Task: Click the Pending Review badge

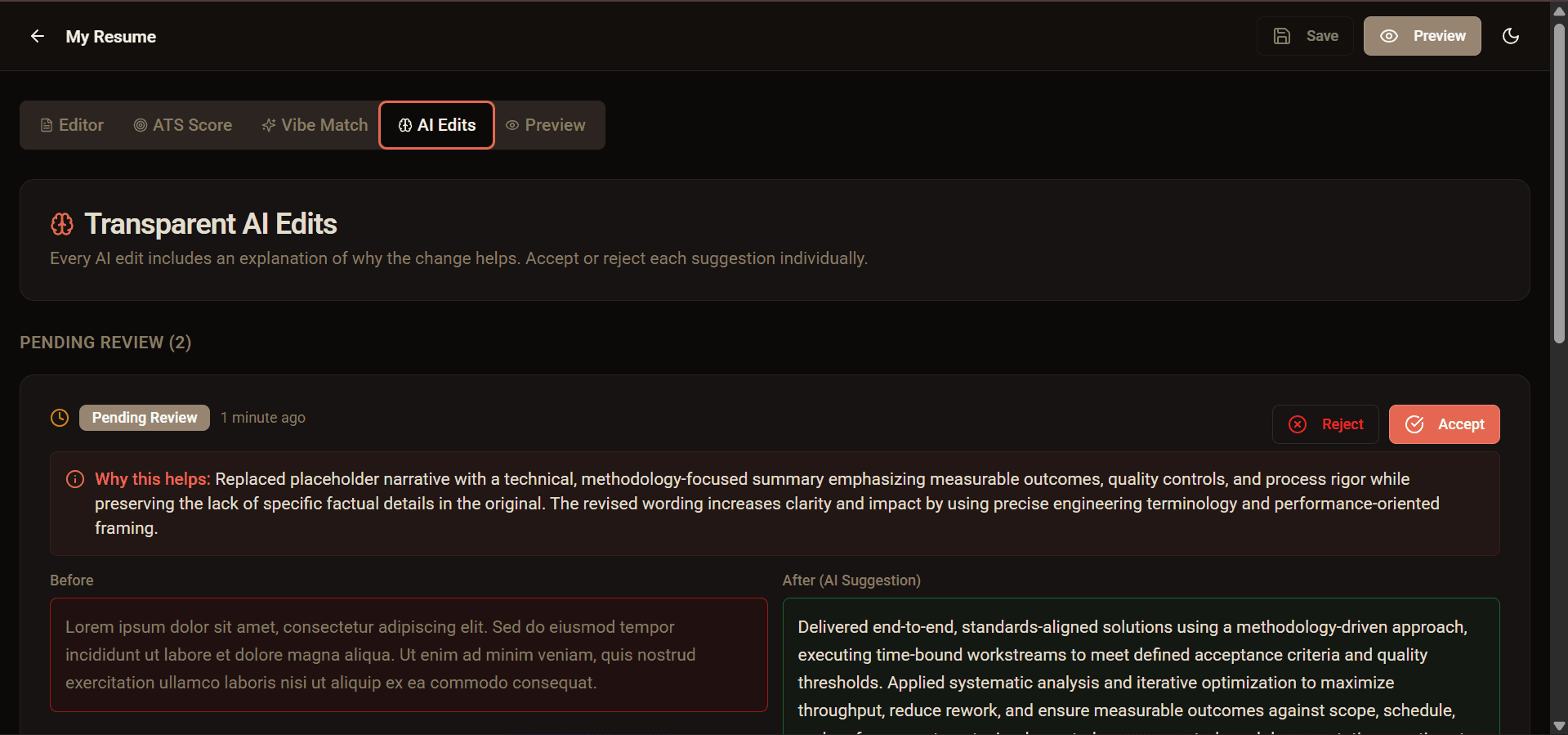Action: 145,418
